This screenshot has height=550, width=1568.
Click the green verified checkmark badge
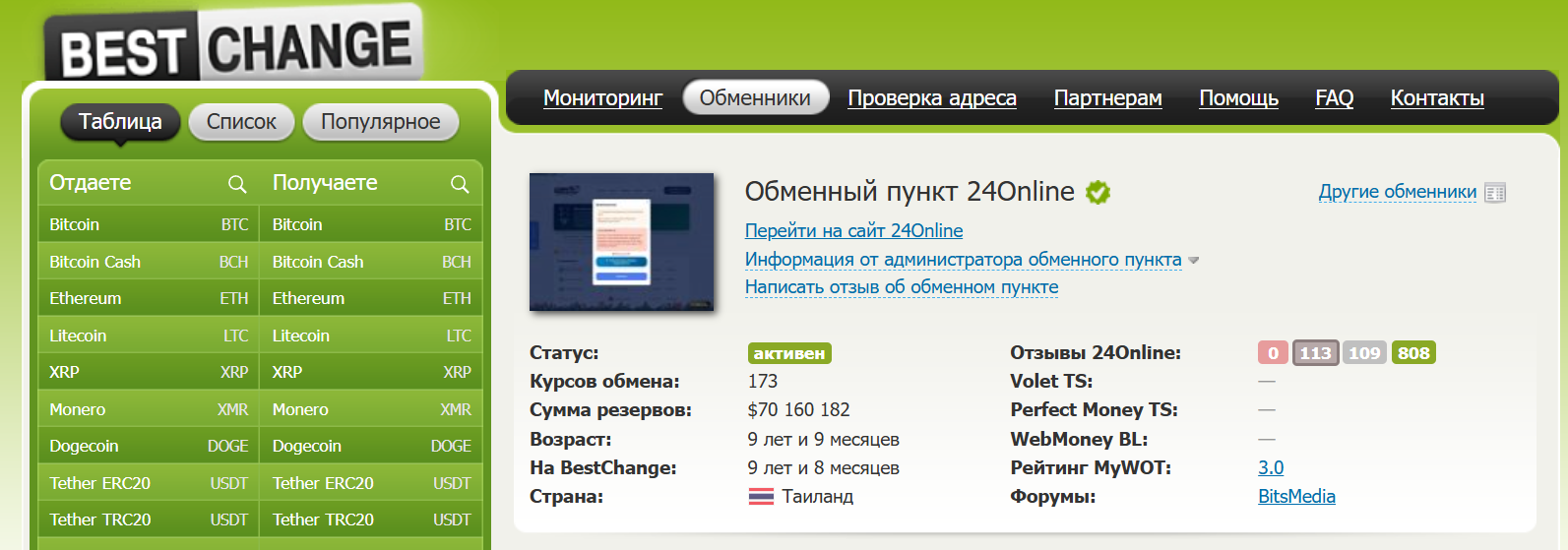tap(1098, 193)
